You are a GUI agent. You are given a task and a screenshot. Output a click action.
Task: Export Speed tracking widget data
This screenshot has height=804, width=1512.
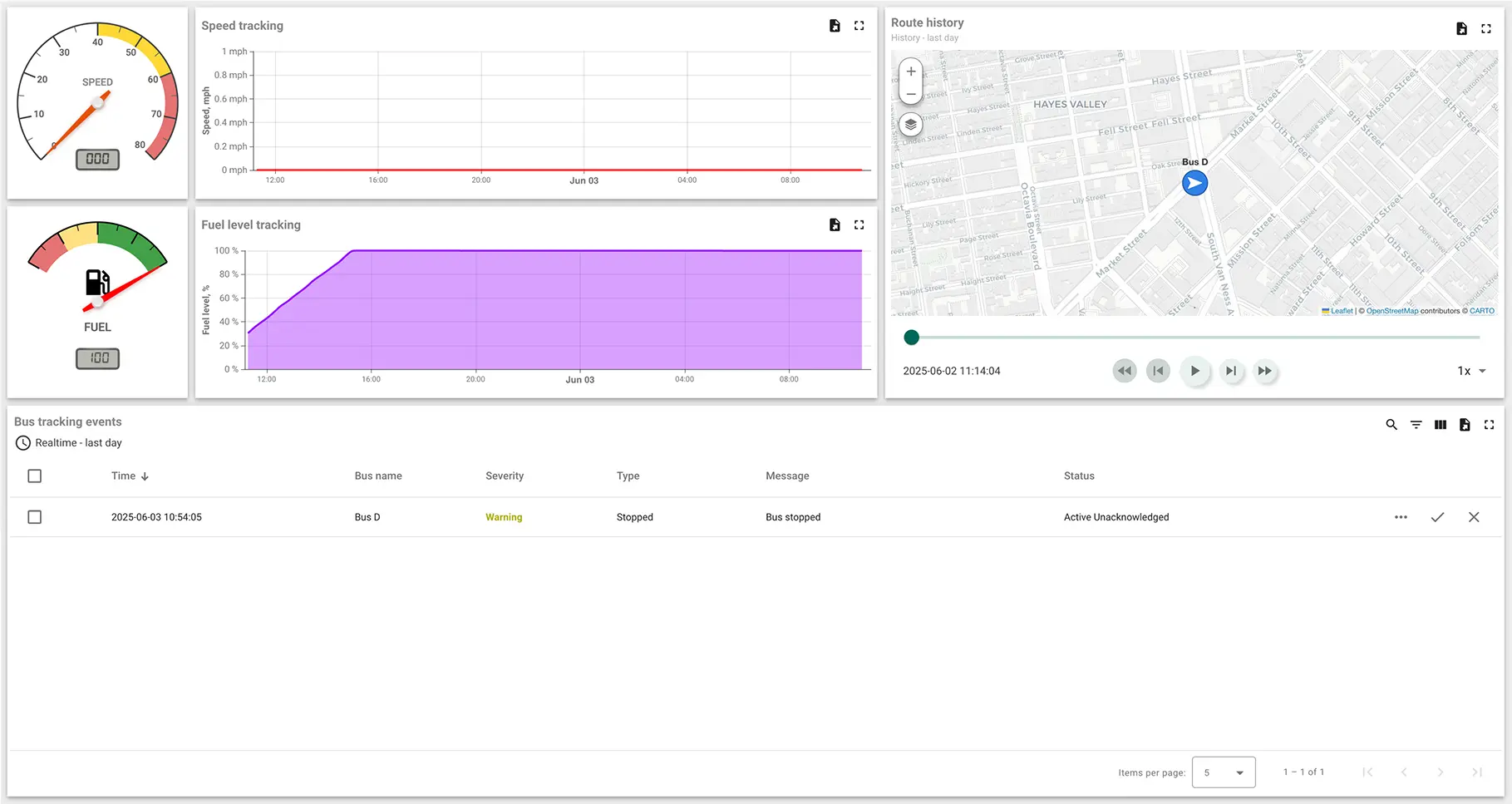(835, 26)
